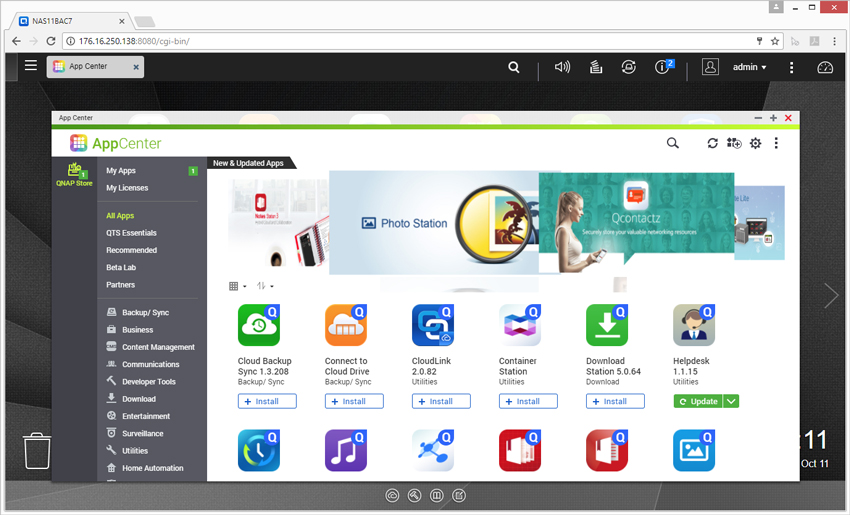The width and height of the screenshot is (850, 515).
Task: Select Recommended category
Action: [x=131, y=250]
